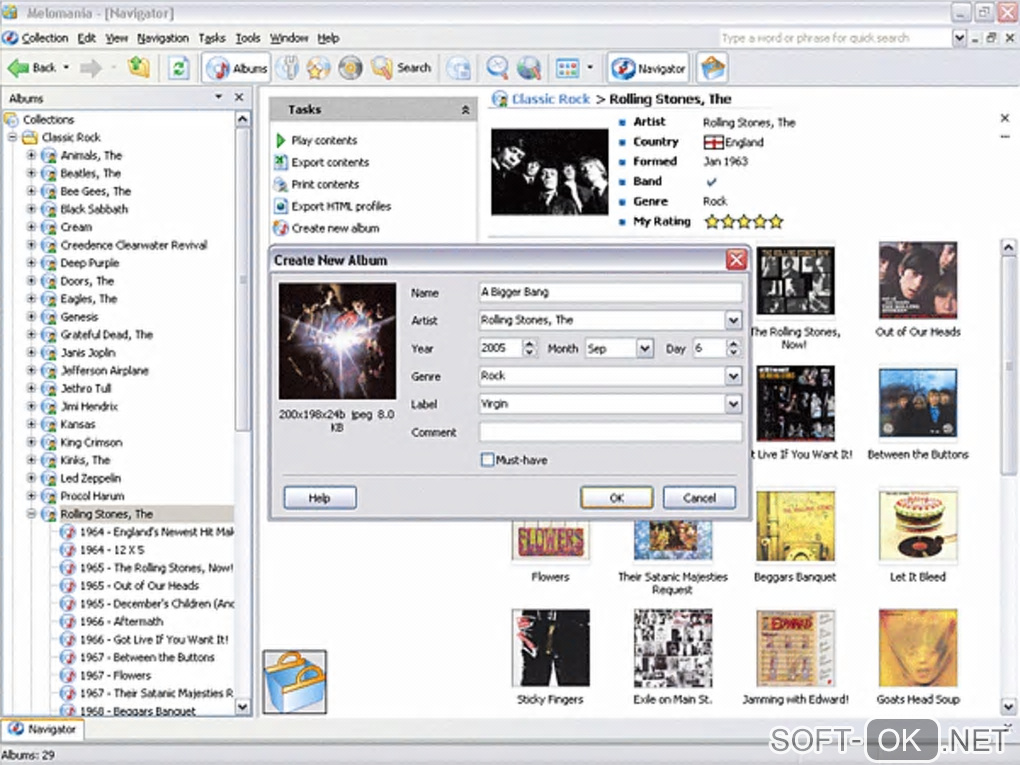The width and height of the screenshot is (1020, 765).
Task: Click the OK button in dialog
Action: pos(616,498)
